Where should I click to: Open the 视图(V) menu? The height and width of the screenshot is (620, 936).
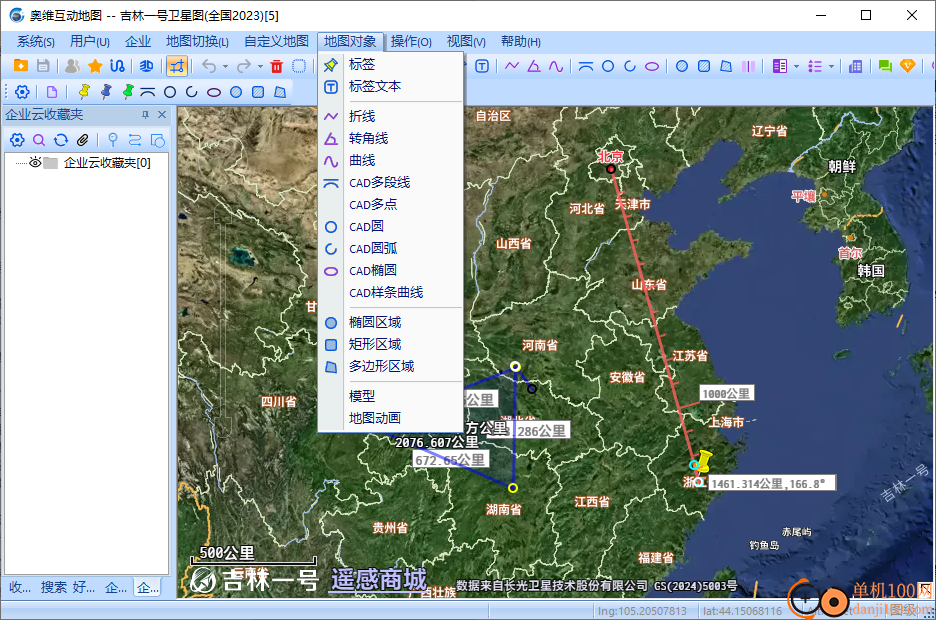pos(466,42)
